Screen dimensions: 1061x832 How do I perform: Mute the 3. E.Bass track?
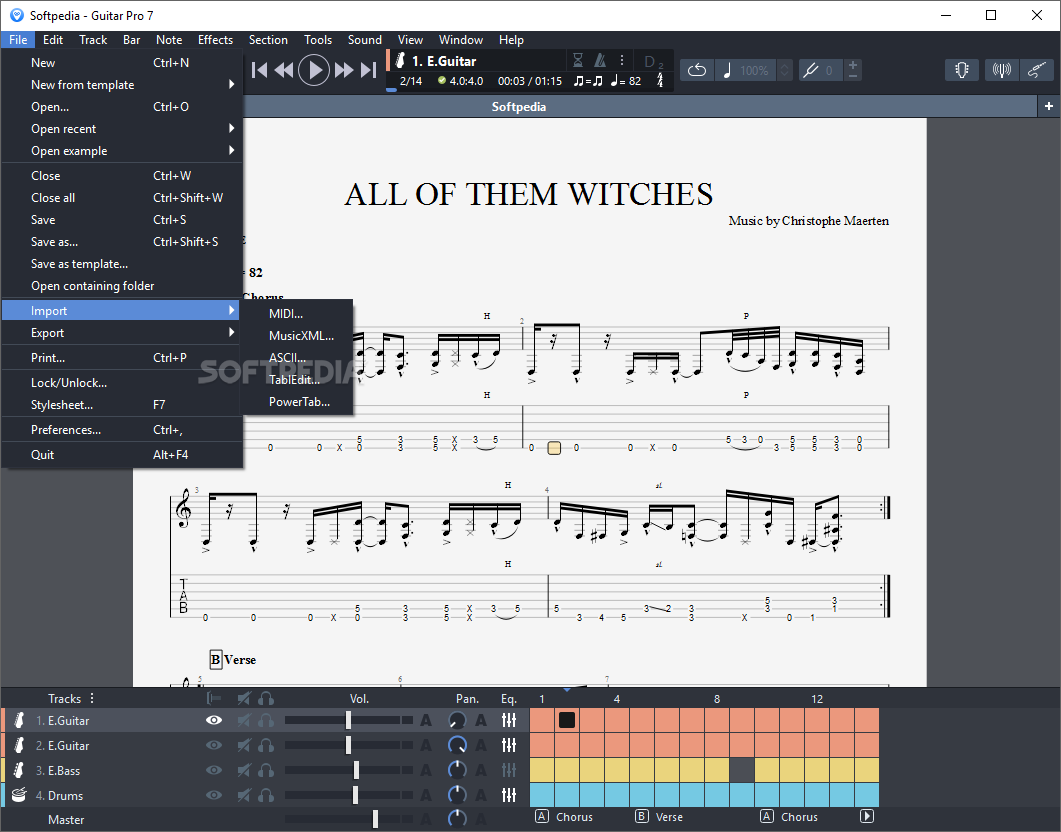point(244,770)
